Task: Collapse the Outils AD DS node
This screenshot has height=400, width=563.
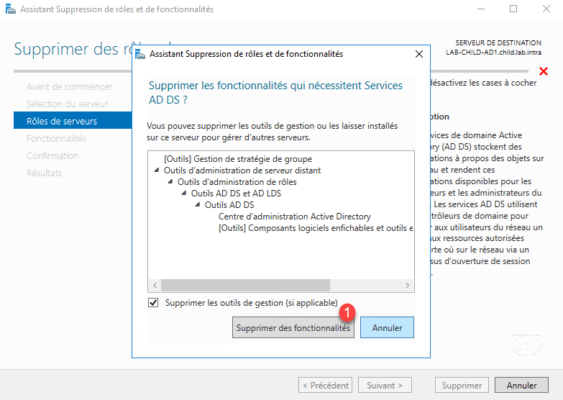Action: coord(197,205)
